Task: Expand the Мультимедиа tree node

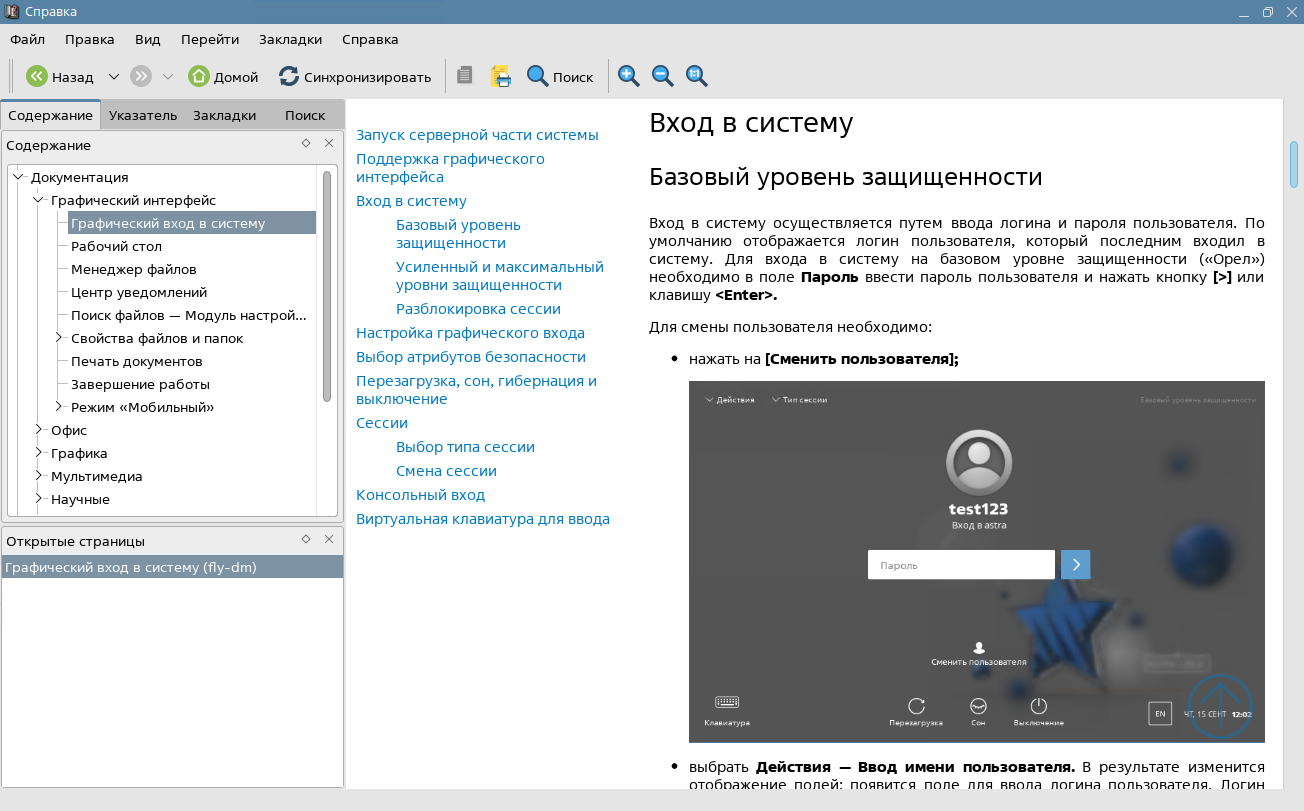Action: (x=39, y=476)
